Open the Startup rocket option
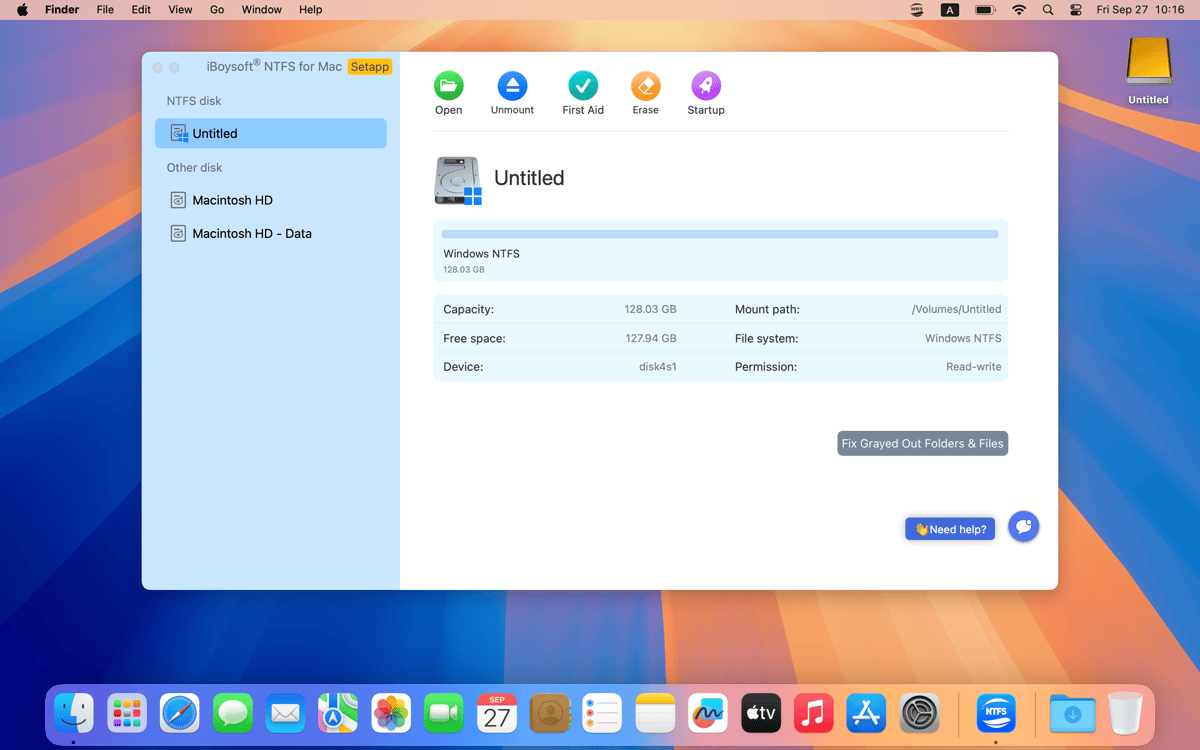 (705, 86)
